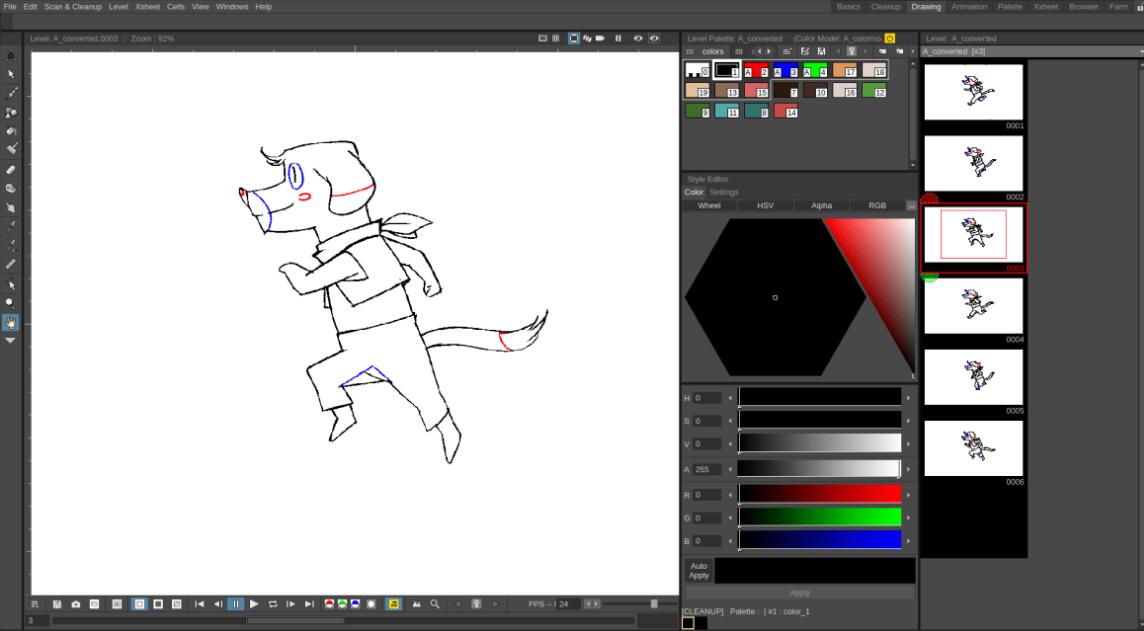Click the alpha A value field
Image resolution: width=1144 pixels, height=631 pixels.
coord(707,470)
